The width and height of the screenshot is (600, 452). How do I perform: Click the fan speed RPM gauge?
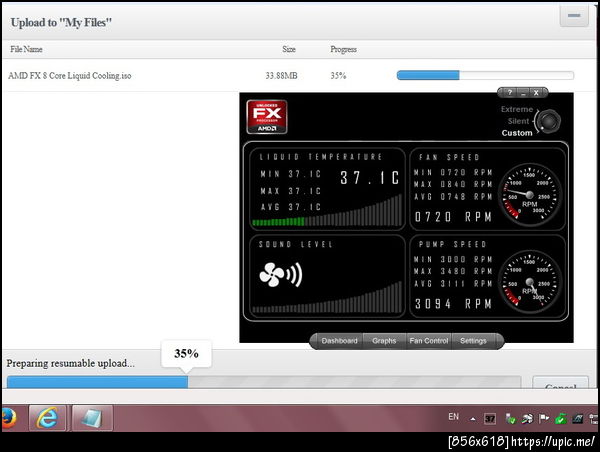click(530, 195)
